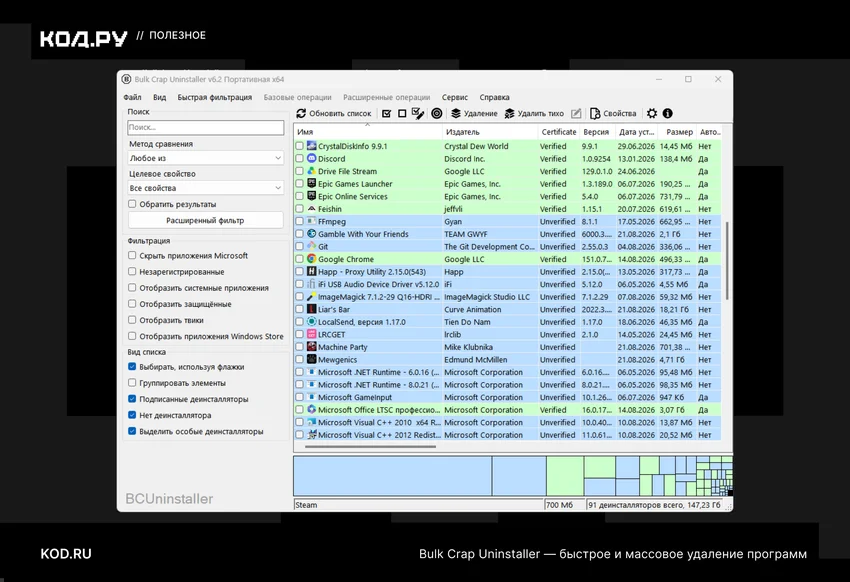Screen dimensions: 850x582
Task: Click the Microsoft Office LTSC row icon
Action: point(312,409)
